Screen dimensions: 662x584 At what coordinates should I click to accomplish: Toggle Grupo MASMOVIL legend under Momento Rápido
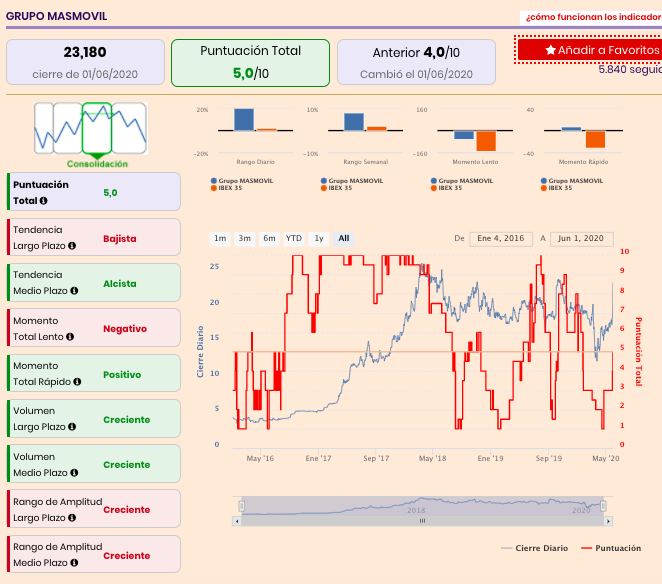572,181
